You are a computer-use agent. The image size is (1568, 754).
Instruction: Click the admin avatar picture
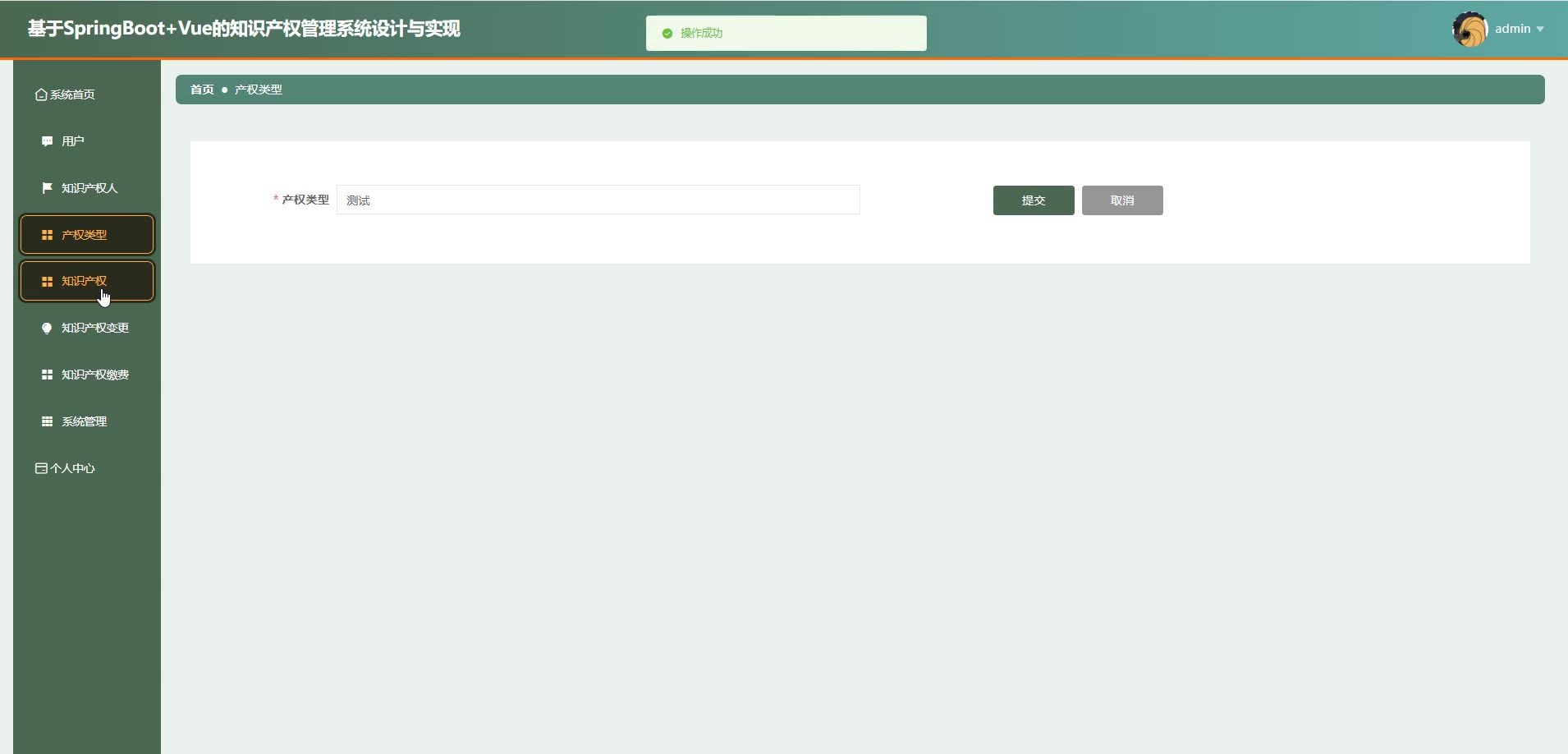[1469, 30]
